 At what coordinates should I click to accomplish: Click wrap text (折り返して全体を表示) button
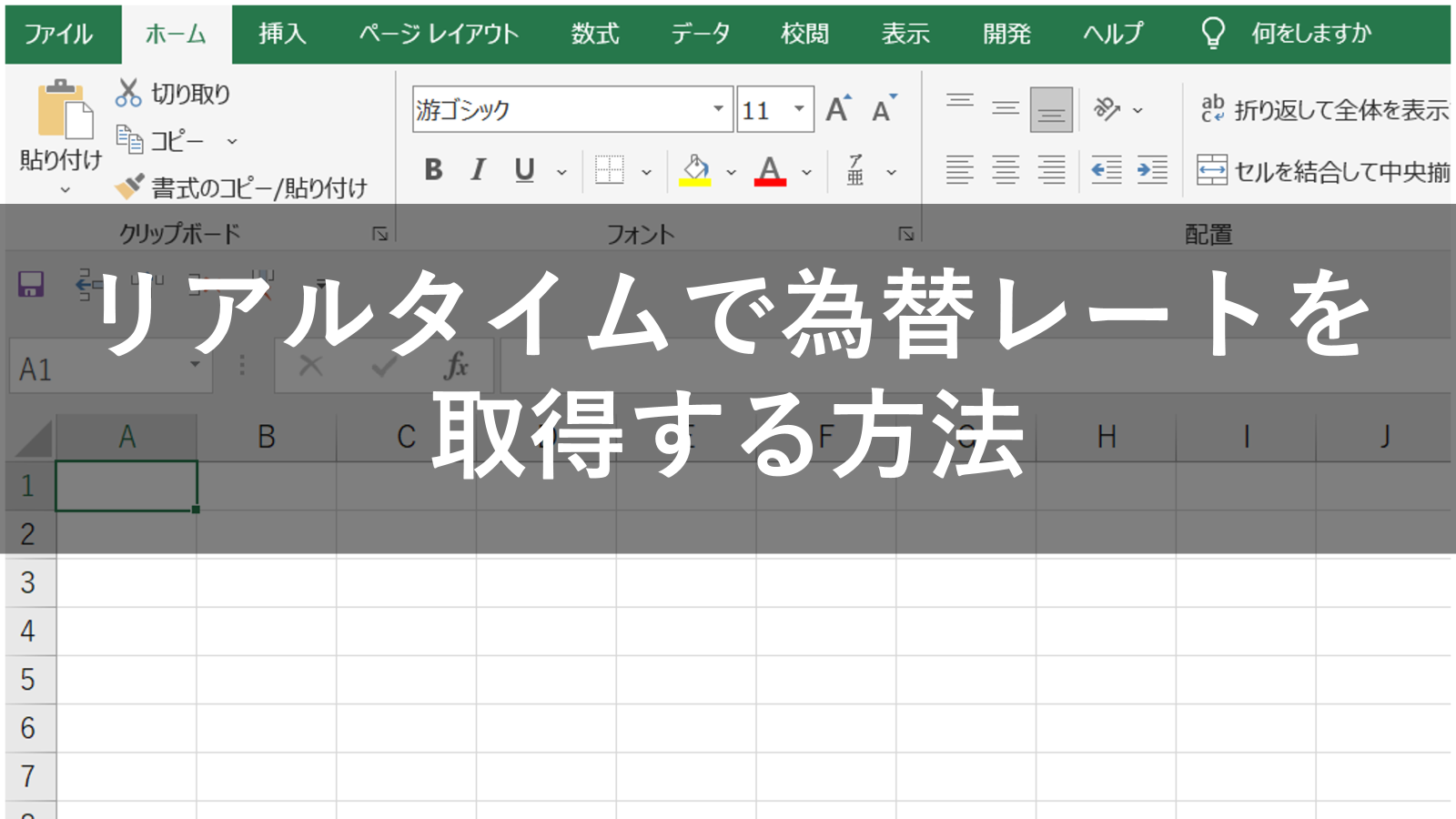(1324, 109)
